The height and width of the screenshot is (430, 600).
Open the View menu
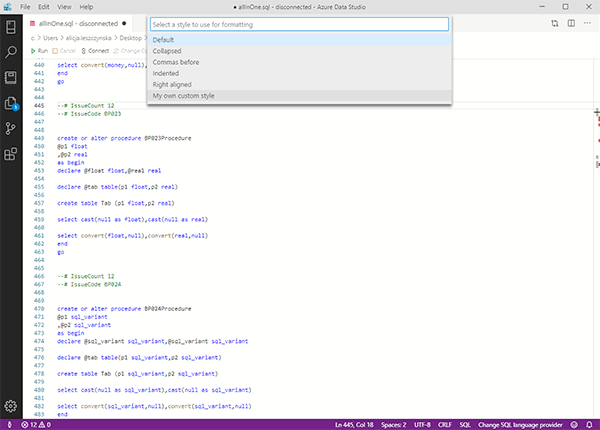64,7
